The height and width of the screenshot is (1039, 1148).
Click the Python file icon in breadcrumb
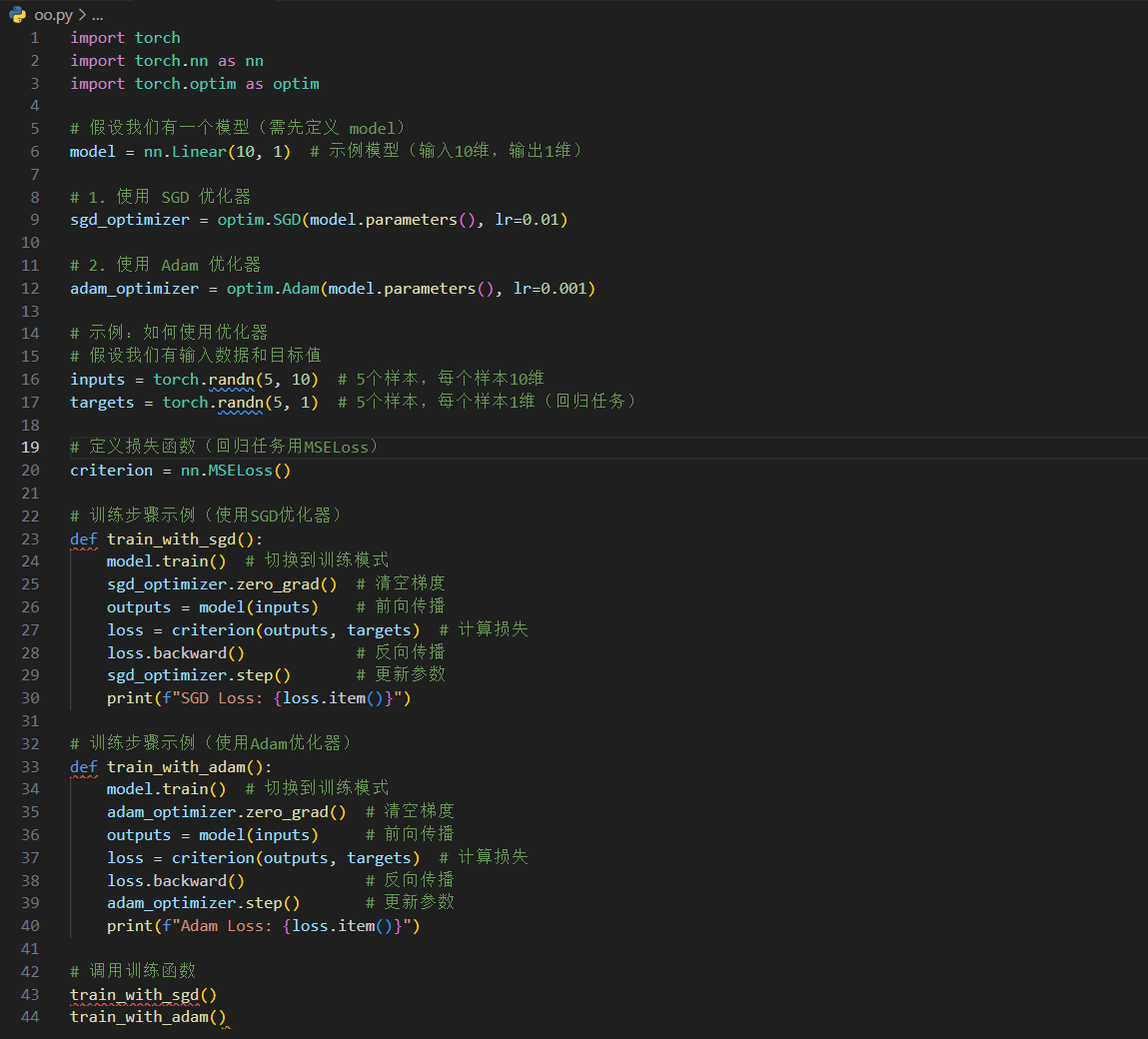(x=18, y=15)
